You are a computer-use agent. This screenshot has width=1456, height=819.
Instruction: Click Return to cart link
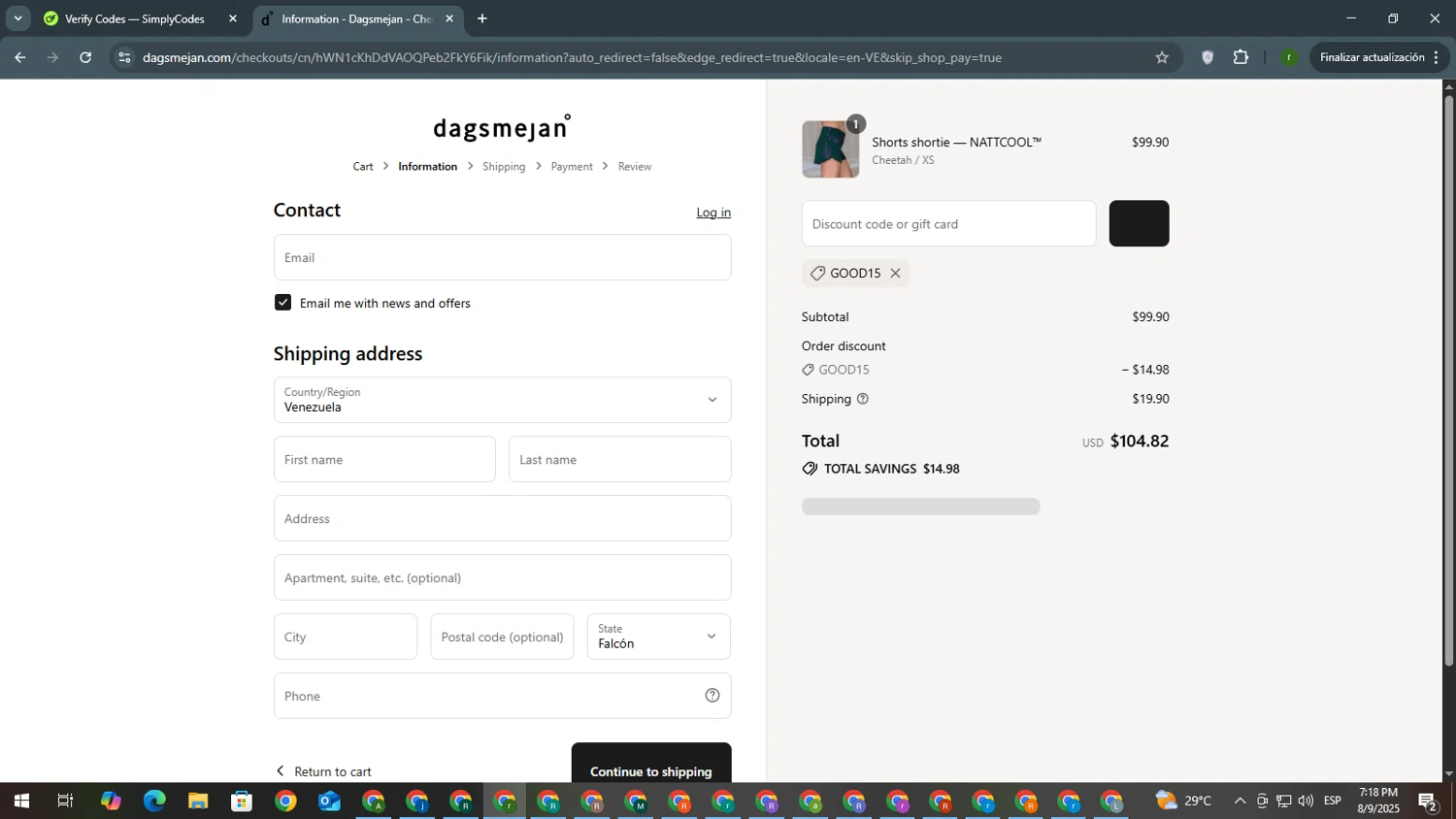click(323, 771)
